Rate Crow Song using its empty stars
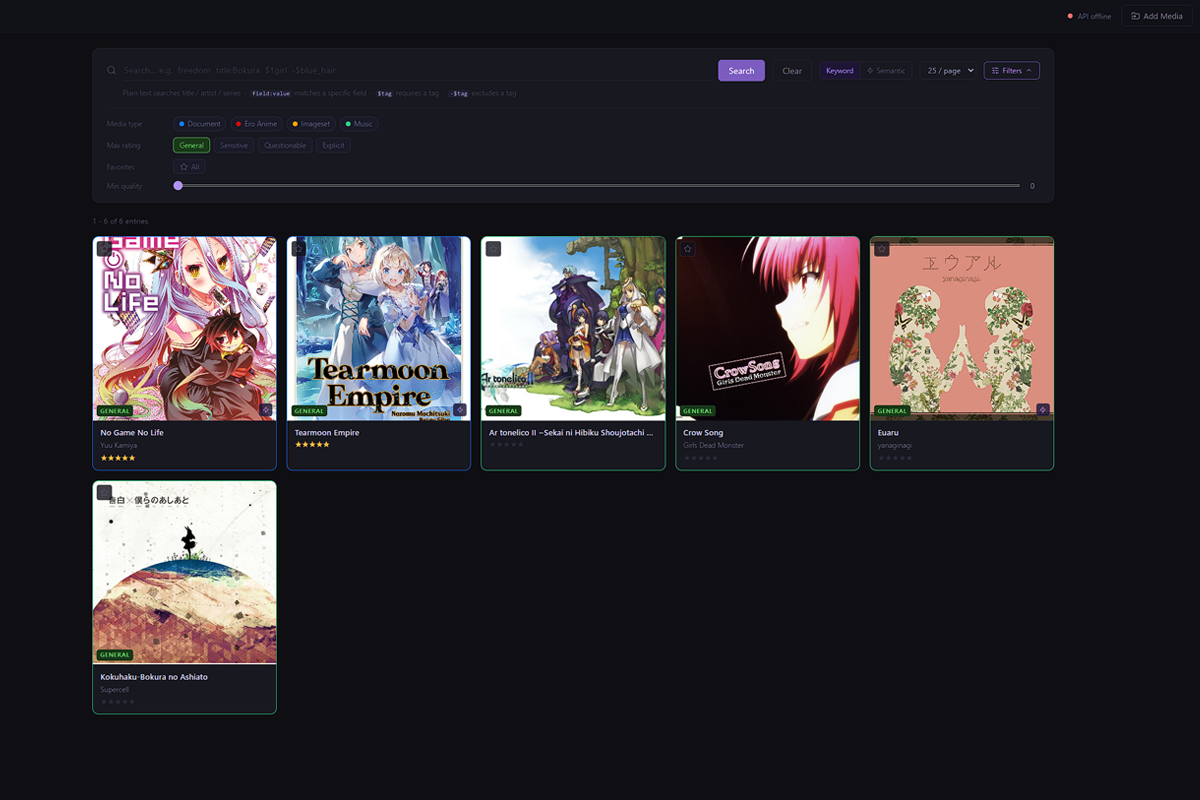This screenshot has width=1200, height=800. (701, 458)
